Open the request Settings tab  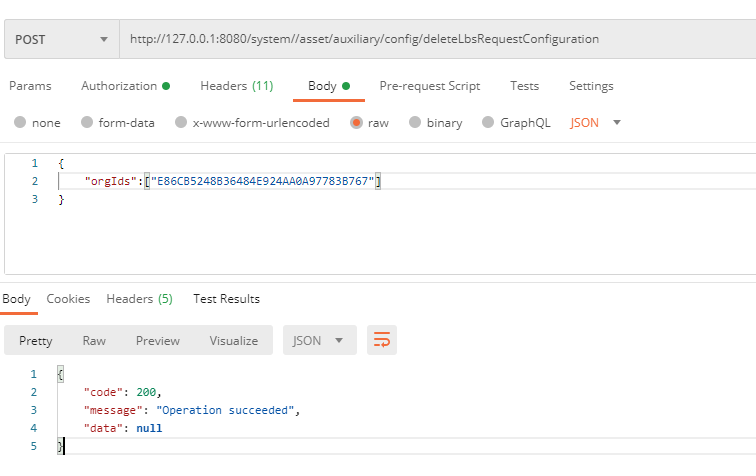[x=591, y=86]
